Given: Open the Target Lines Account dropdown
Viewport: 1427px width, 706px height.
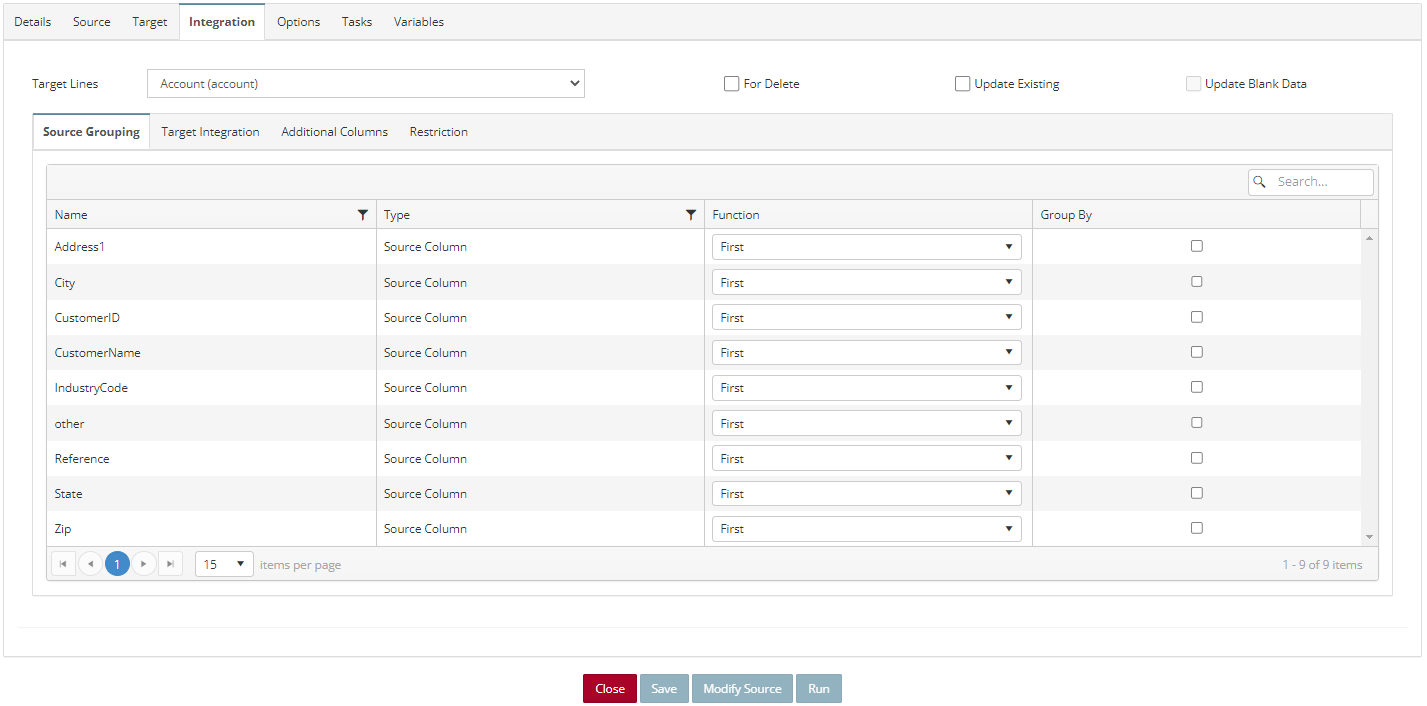Looking at the screenshot, I should click(x=366, y=84).
